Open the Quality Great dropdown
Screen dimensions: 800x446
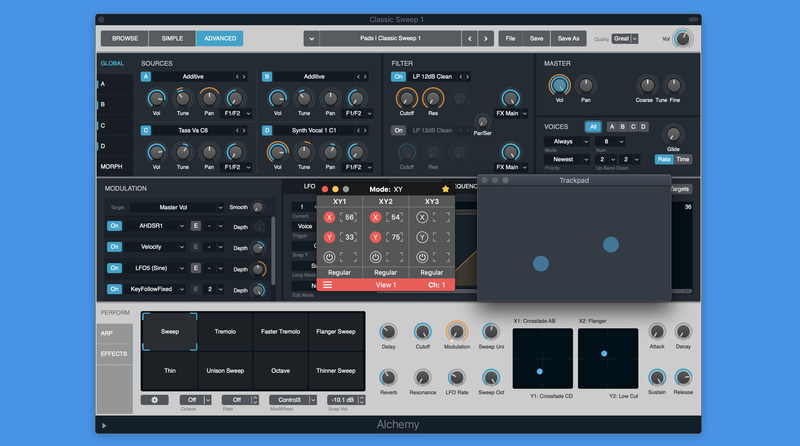[625, 39]
